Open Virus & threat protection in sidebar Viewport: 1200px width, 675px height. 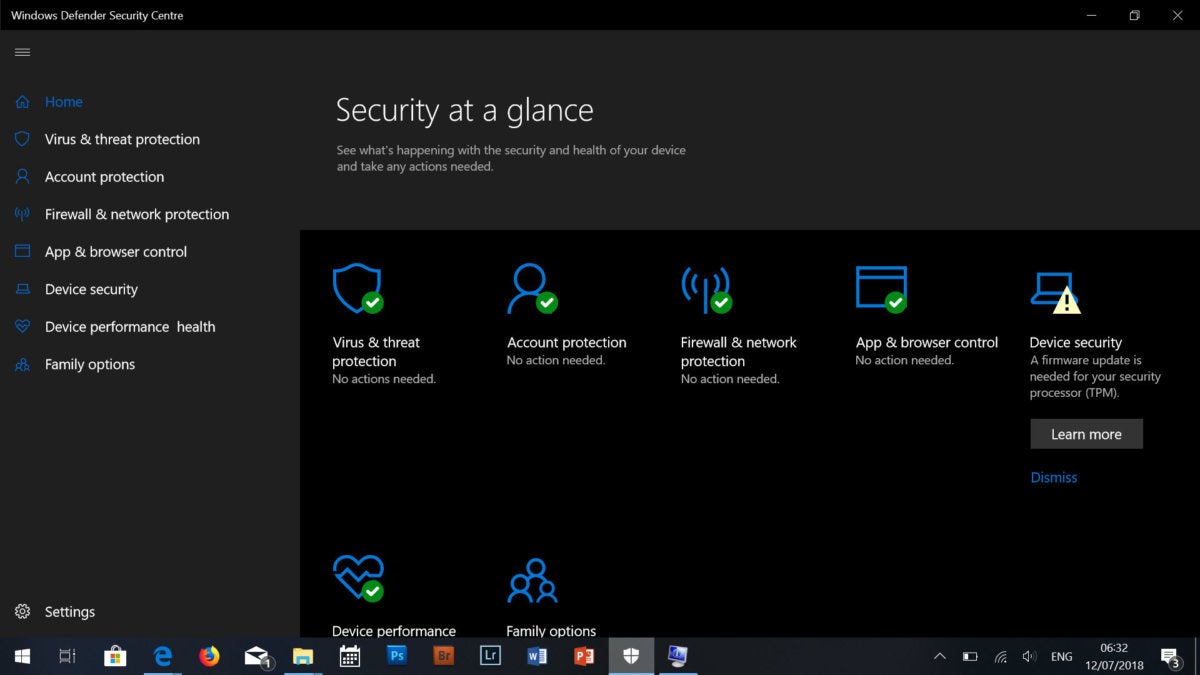click(122, 139)
